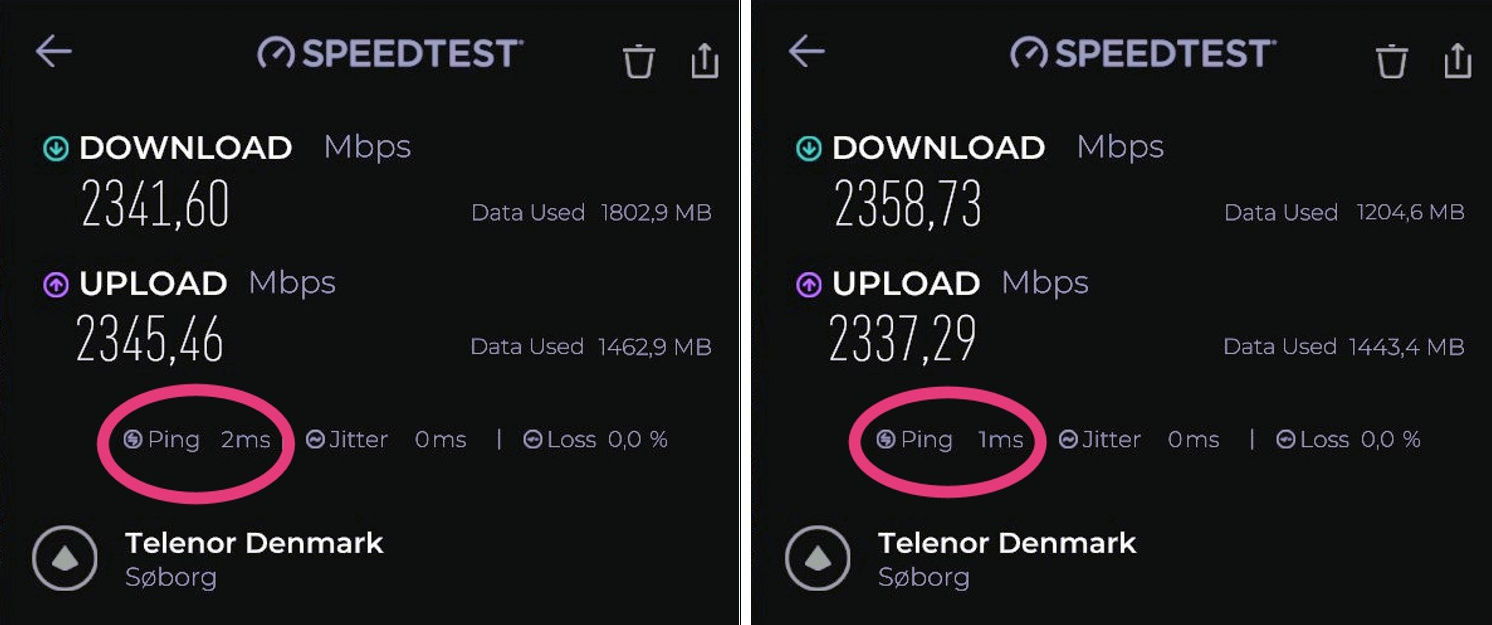Select the Ping 1ms reading
This screenshot has width=1492, height=625.
click(x=950, y=440)
